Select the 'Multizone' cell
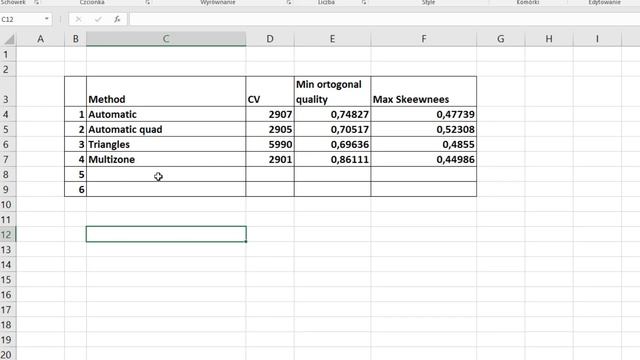640x360 pixels. (166, 160)
